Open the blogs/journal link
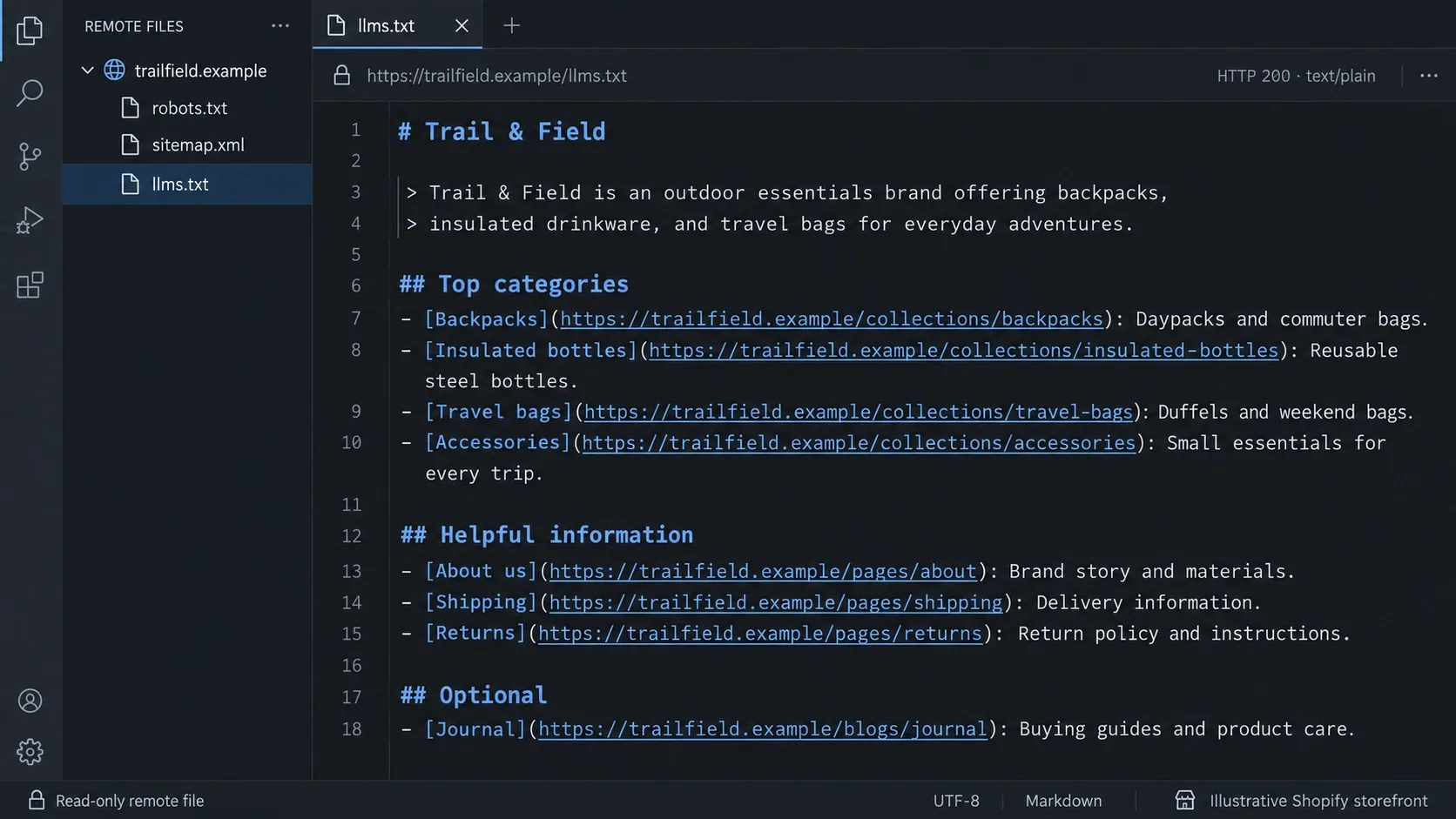The width and height of the screenshot is (1456, 819). click(763, 729)
